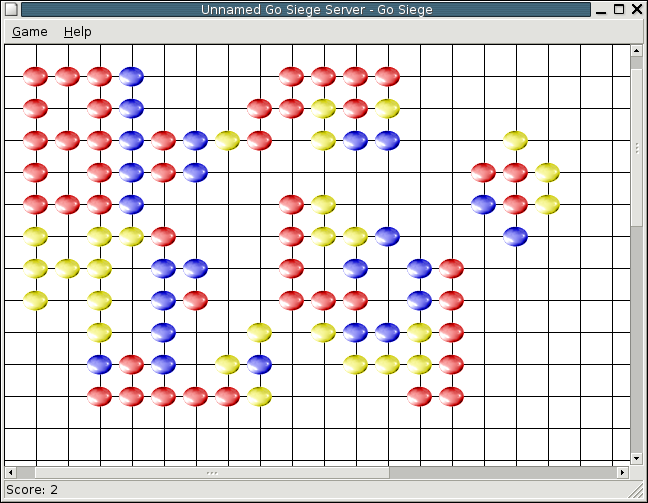Click the vertical scrollbar up arrow

pos(636,51)
